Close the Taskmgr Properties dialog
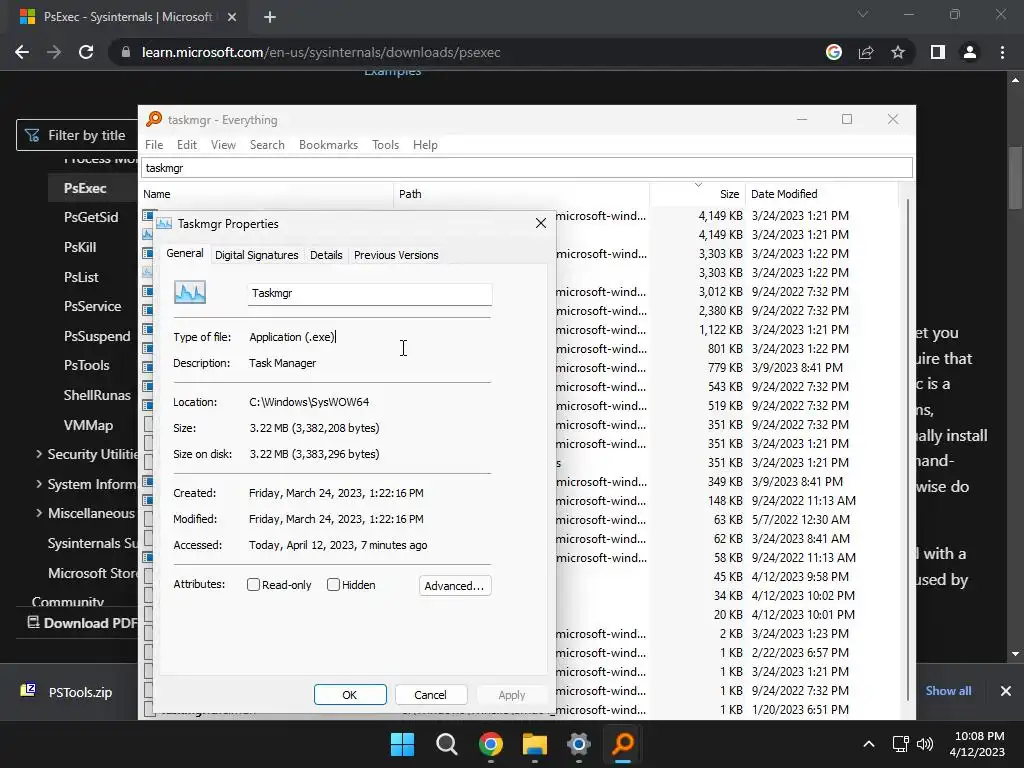 click(541, 223)
